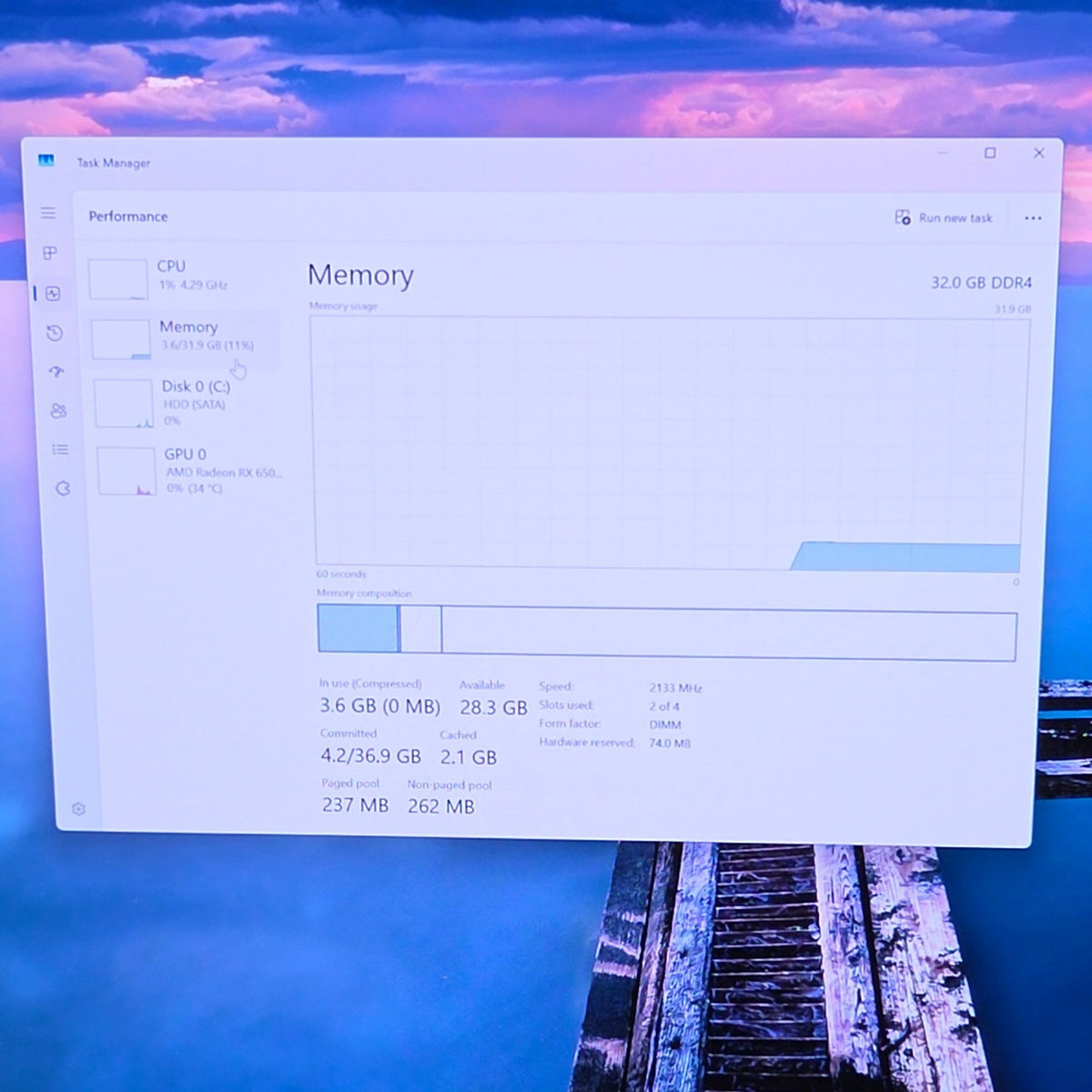Click the "3.6 GB (0 MB)" in-use value
Image resolution: width=1092 pixels, height=1092 pixels.
tap(379, 706)
